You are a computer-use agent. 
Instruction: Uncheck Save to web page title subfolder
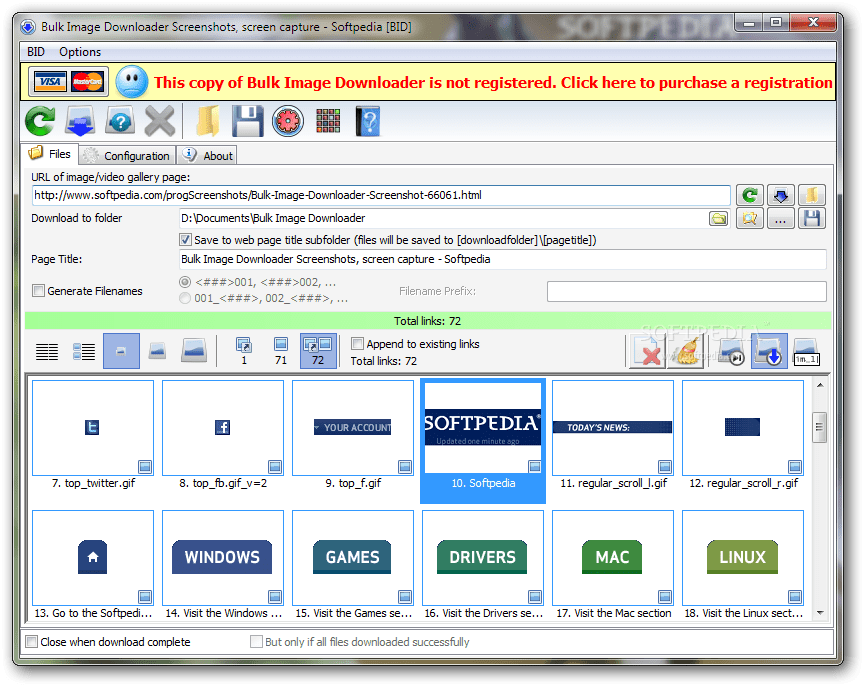tap(185, 239)
